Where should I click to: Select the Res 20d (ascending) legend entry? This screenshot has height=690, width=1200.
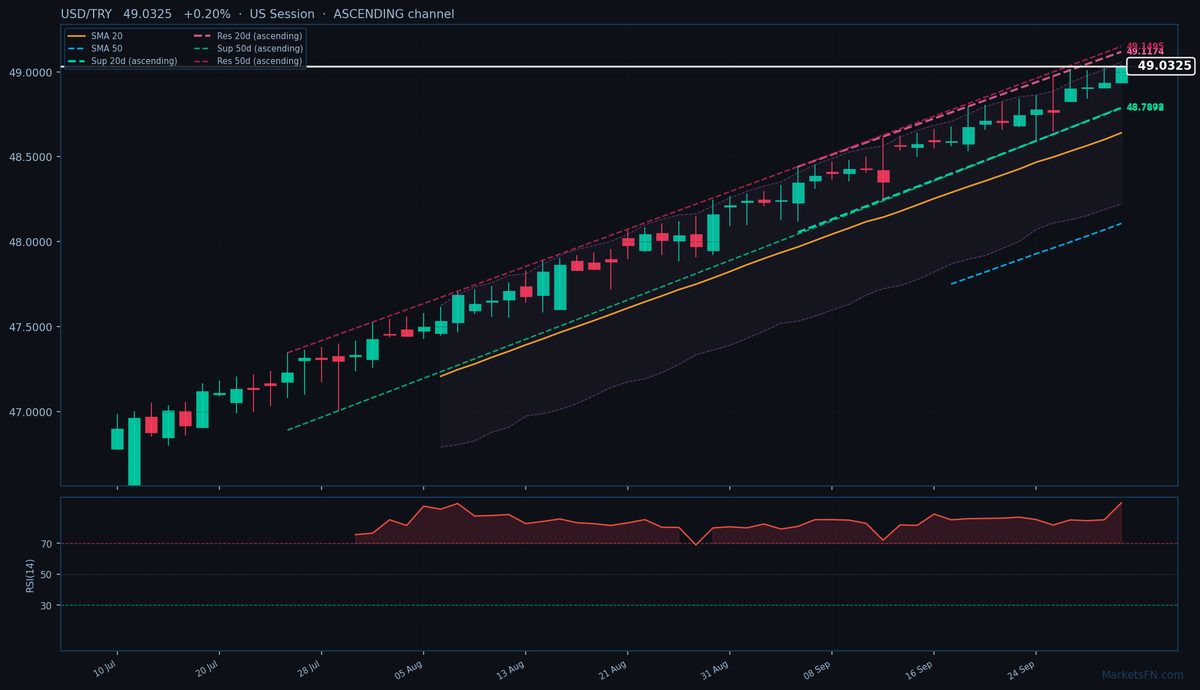tap(259, 36)
